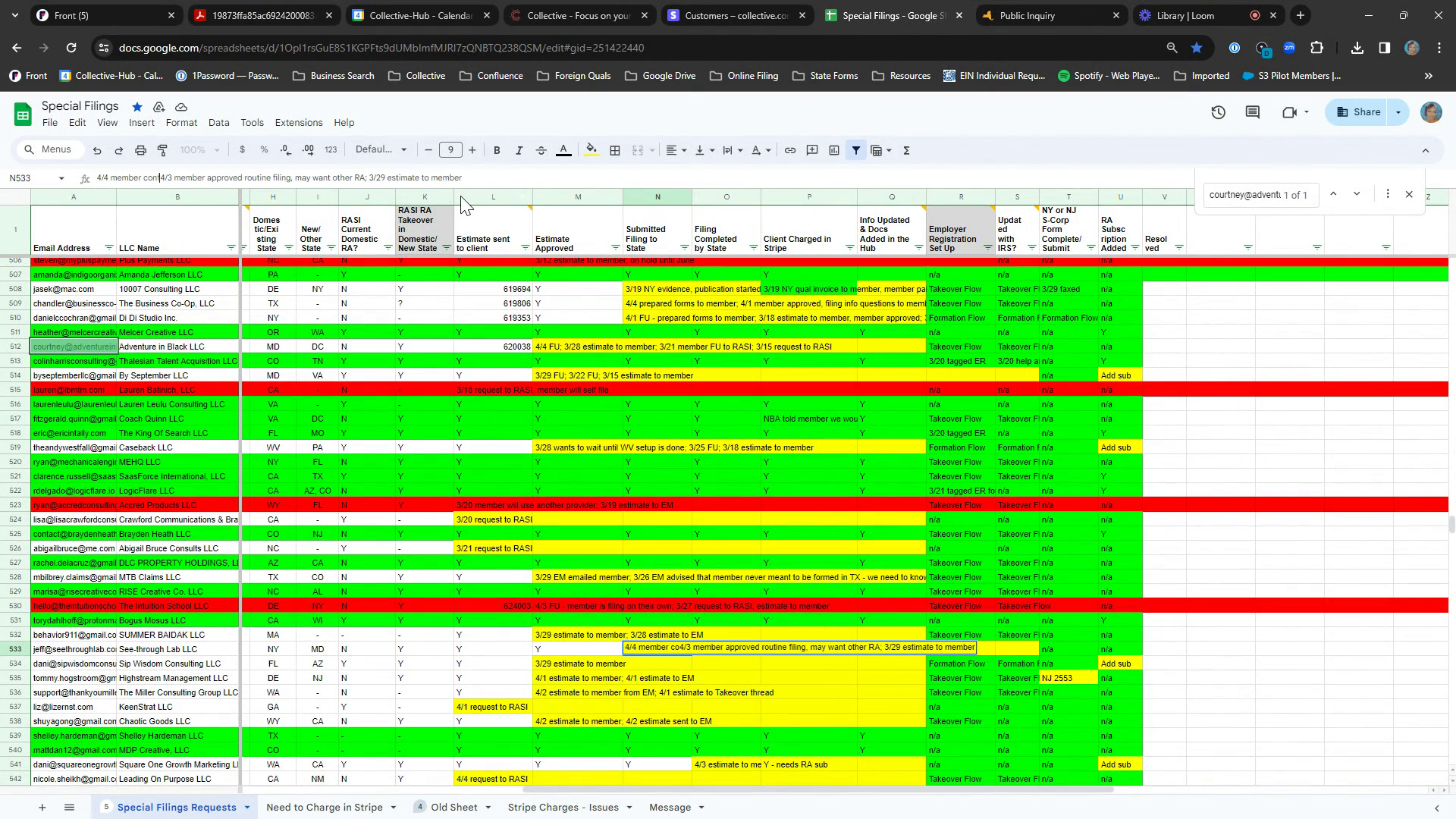Click the Share button

tap(1359, 112)
